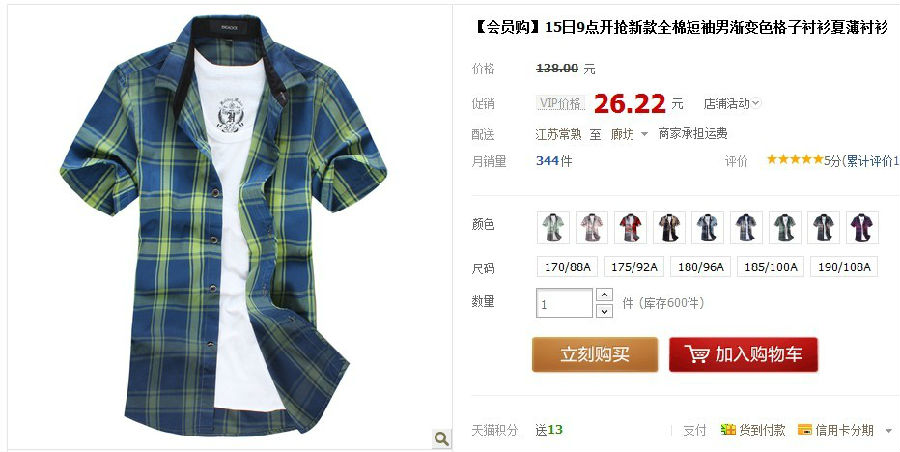Click the magnifier zoom icon on product image

pyautogui.click(x=441, y=439)
